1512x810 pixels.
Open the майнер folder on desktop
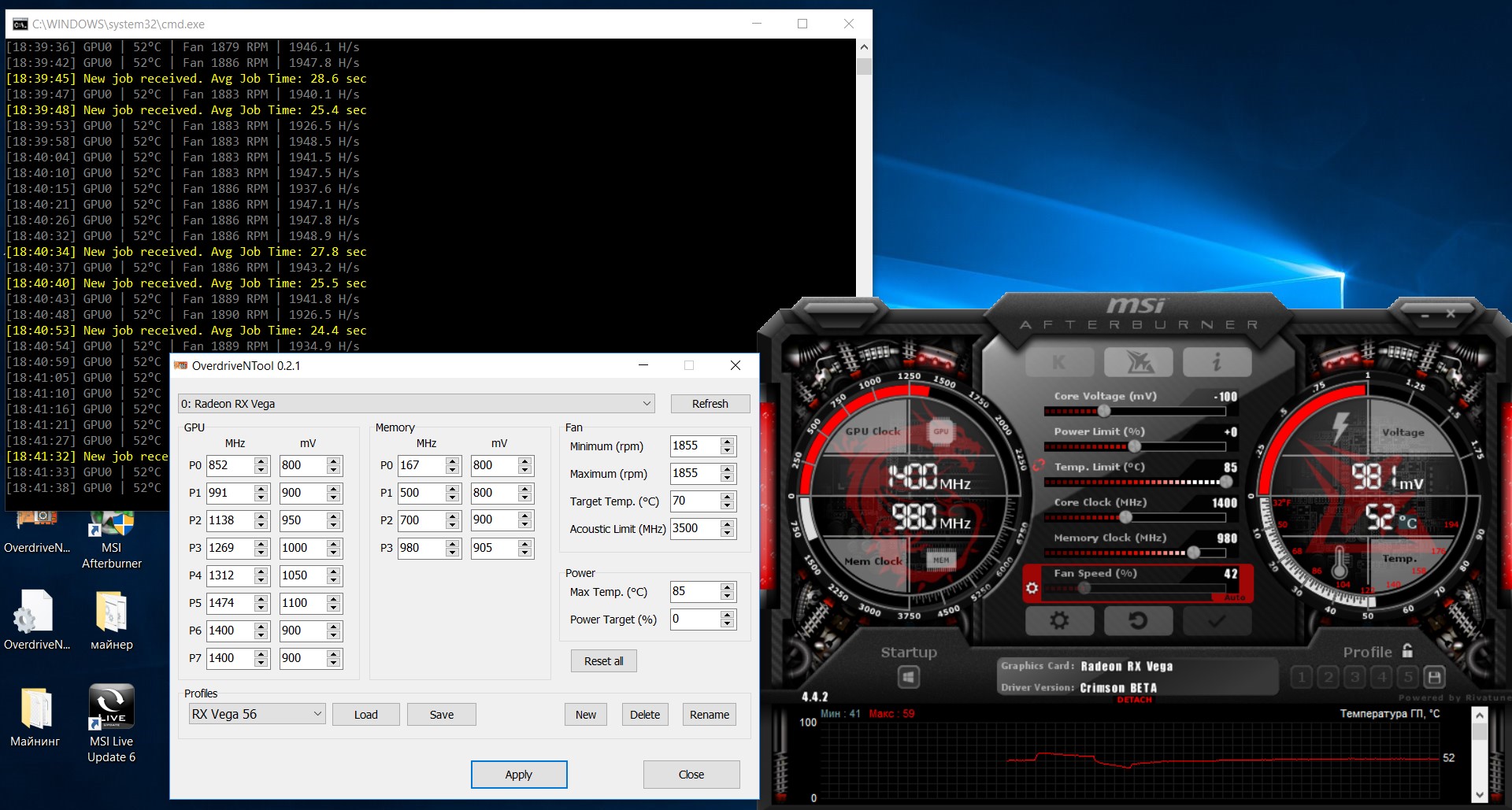click(112, 620)
